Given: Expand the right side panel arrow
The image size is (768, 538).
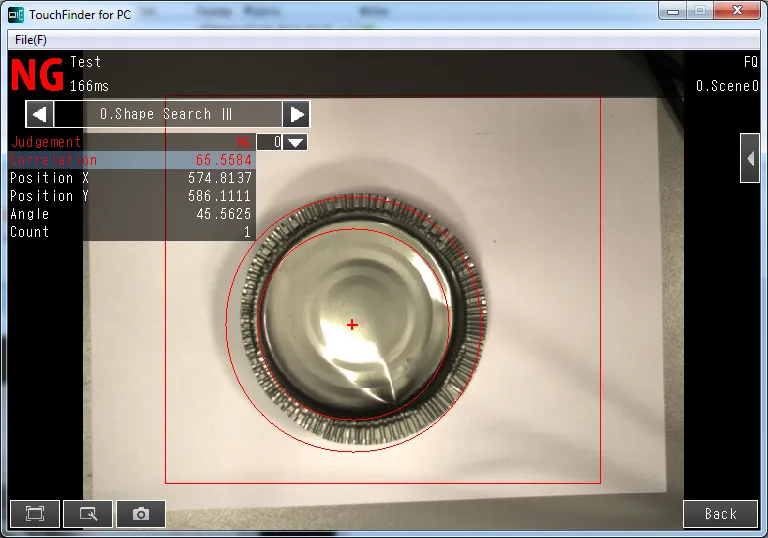Looking at the screenshot, I should tap(749, 158).
